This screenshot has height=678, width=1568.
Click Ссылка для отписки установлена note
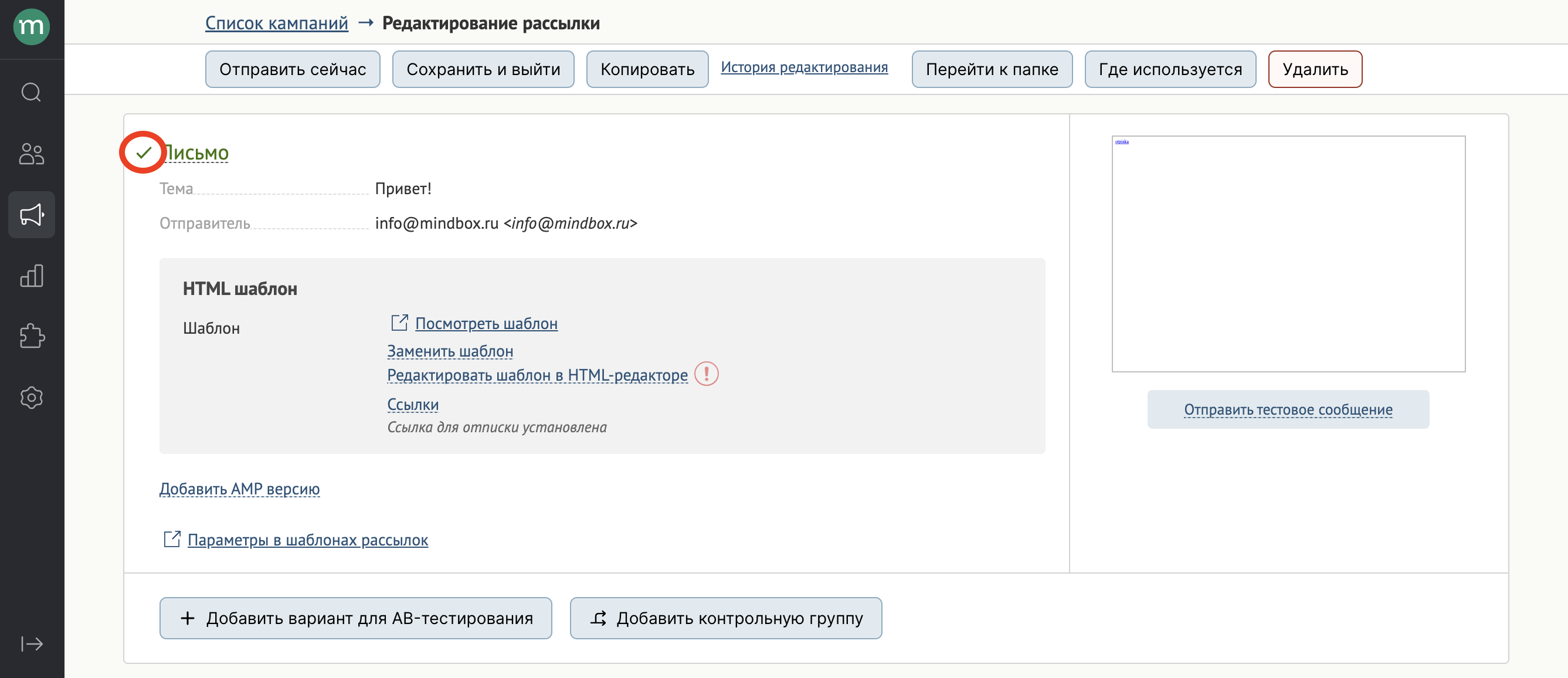(x=497, y=427)
